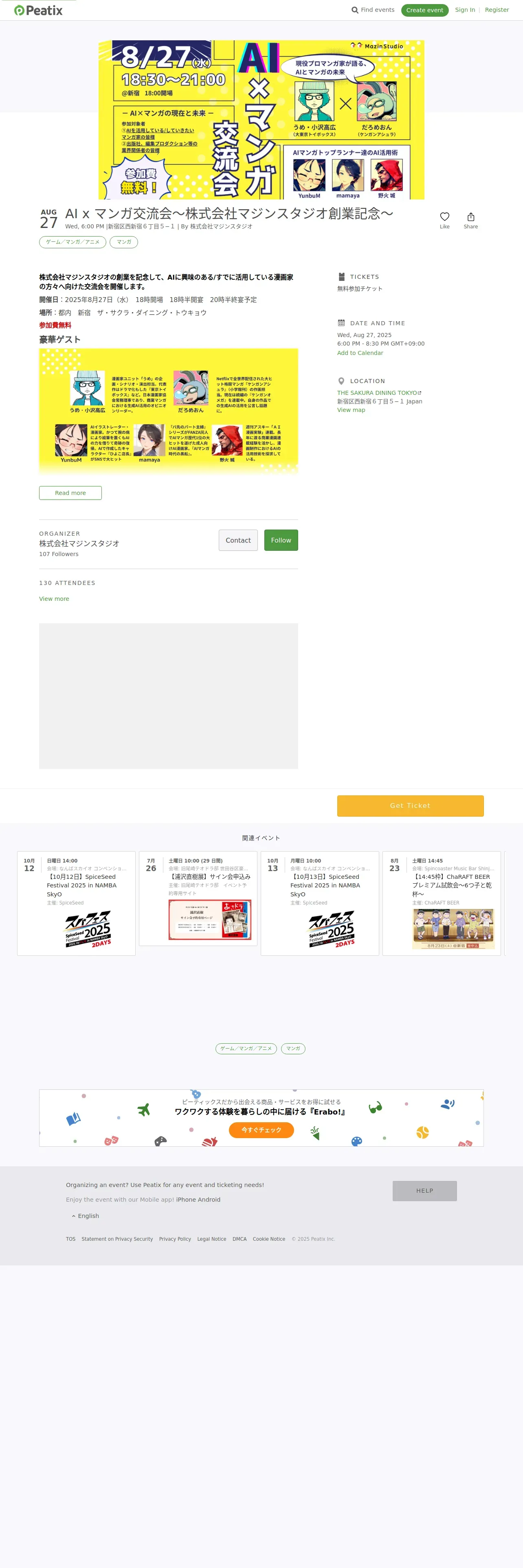
Task: Click Add to Calendar link
Action: coord(360,353)
